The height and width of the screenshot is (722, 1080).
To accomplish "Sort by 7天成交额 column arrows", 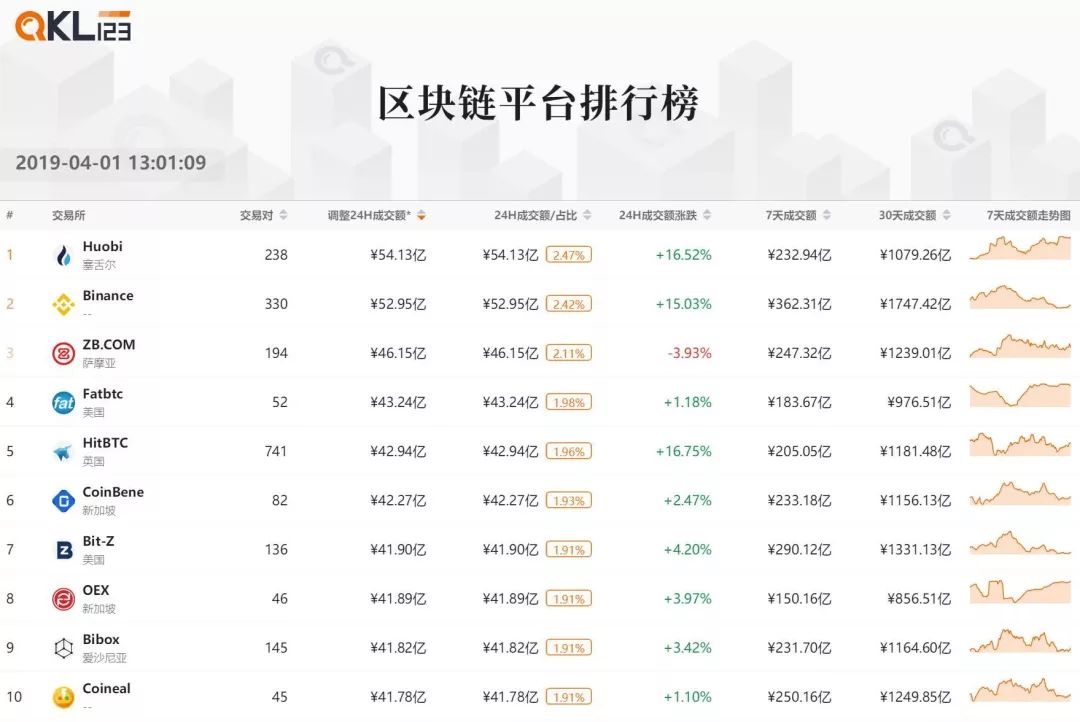I will (x=827, y=215).
